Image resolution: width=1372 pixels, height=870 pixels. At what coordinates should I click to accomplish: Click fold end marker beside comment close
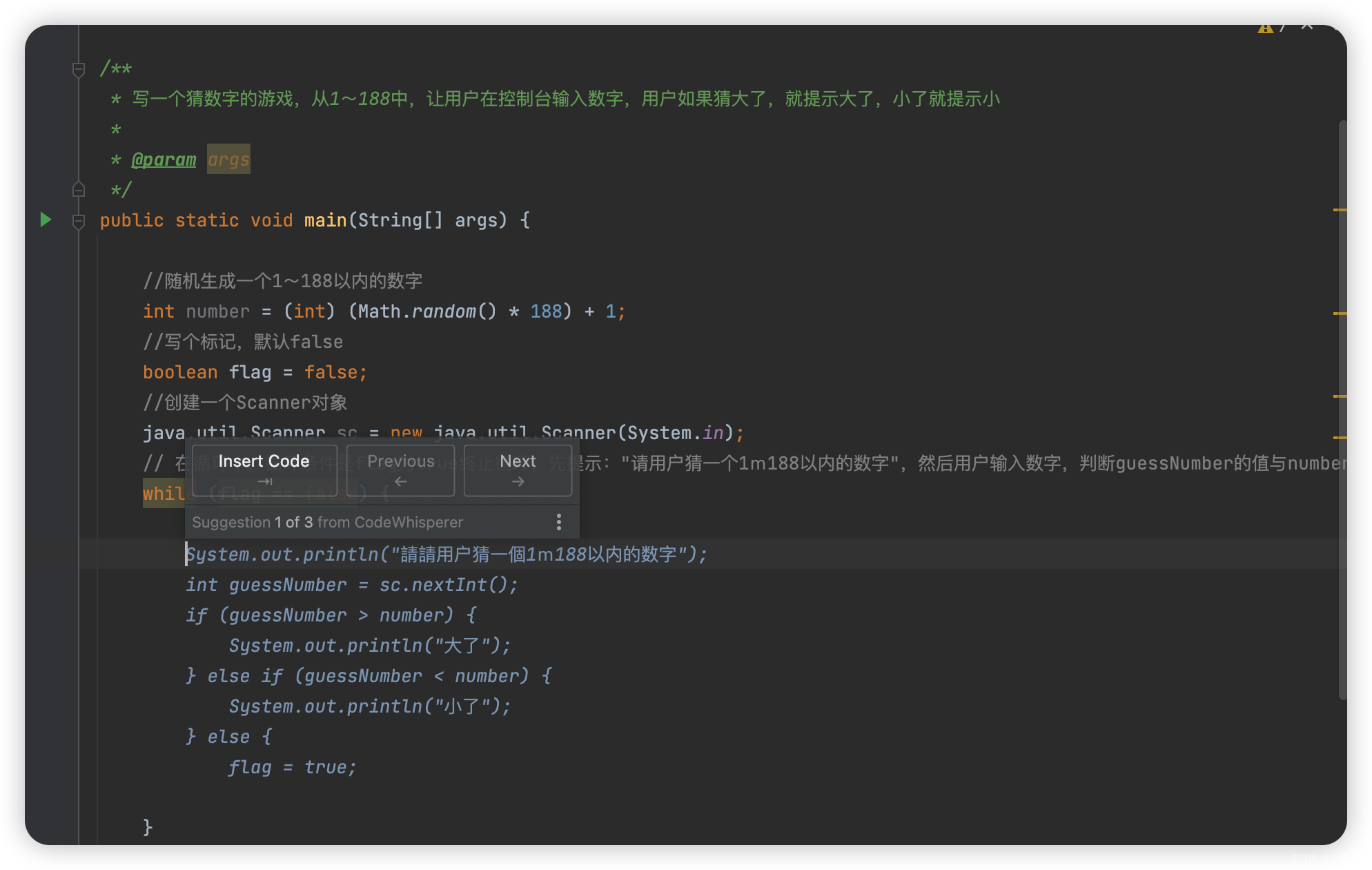79,189
